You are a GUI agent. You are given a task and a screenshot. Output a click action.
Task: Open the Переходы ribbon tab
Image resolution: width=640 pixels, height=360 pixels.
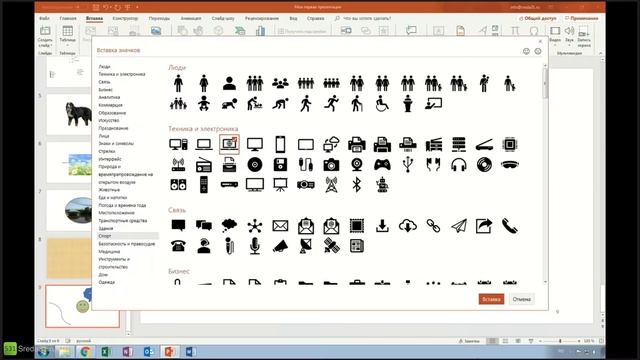point(159,18)
